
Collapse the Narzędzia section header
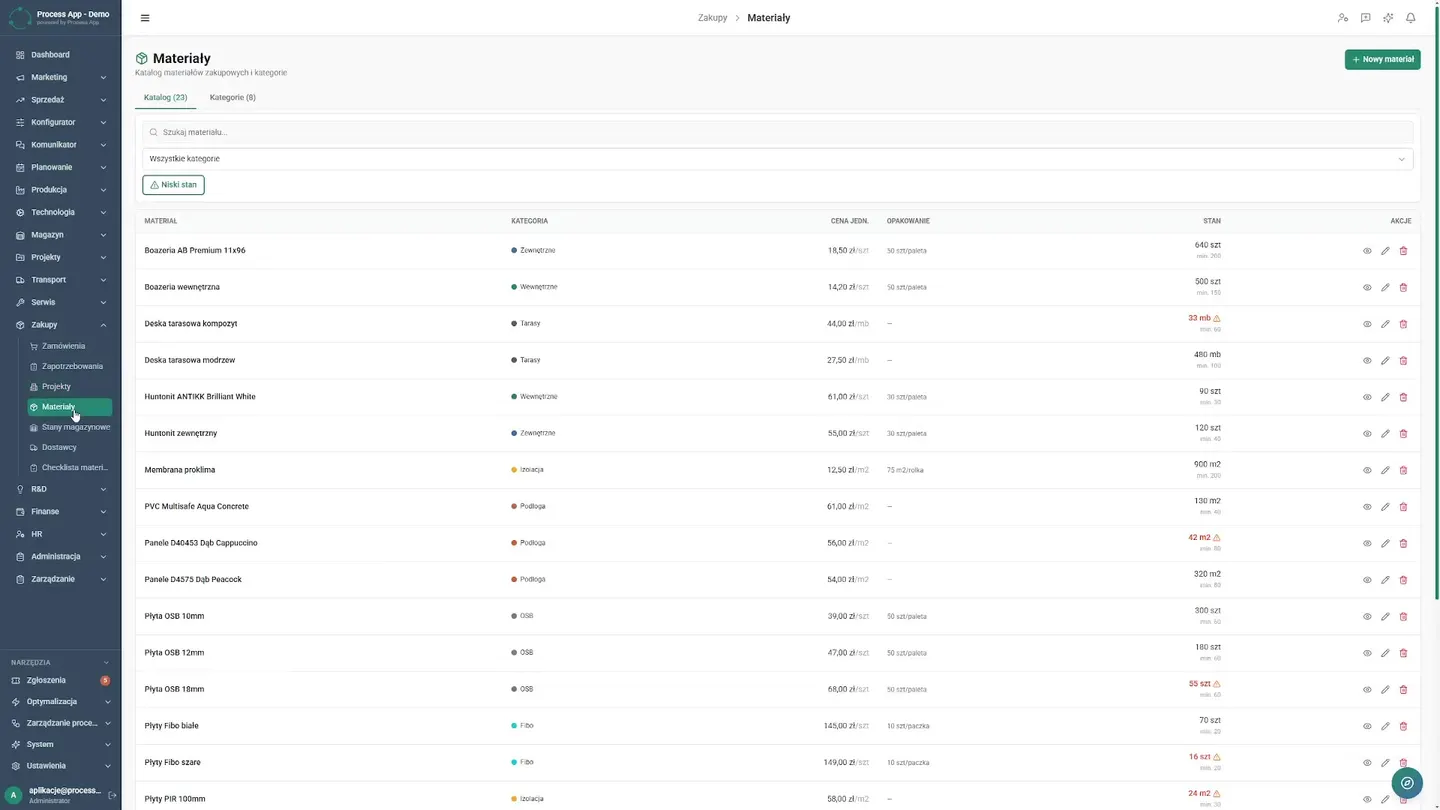click(61, 662)
